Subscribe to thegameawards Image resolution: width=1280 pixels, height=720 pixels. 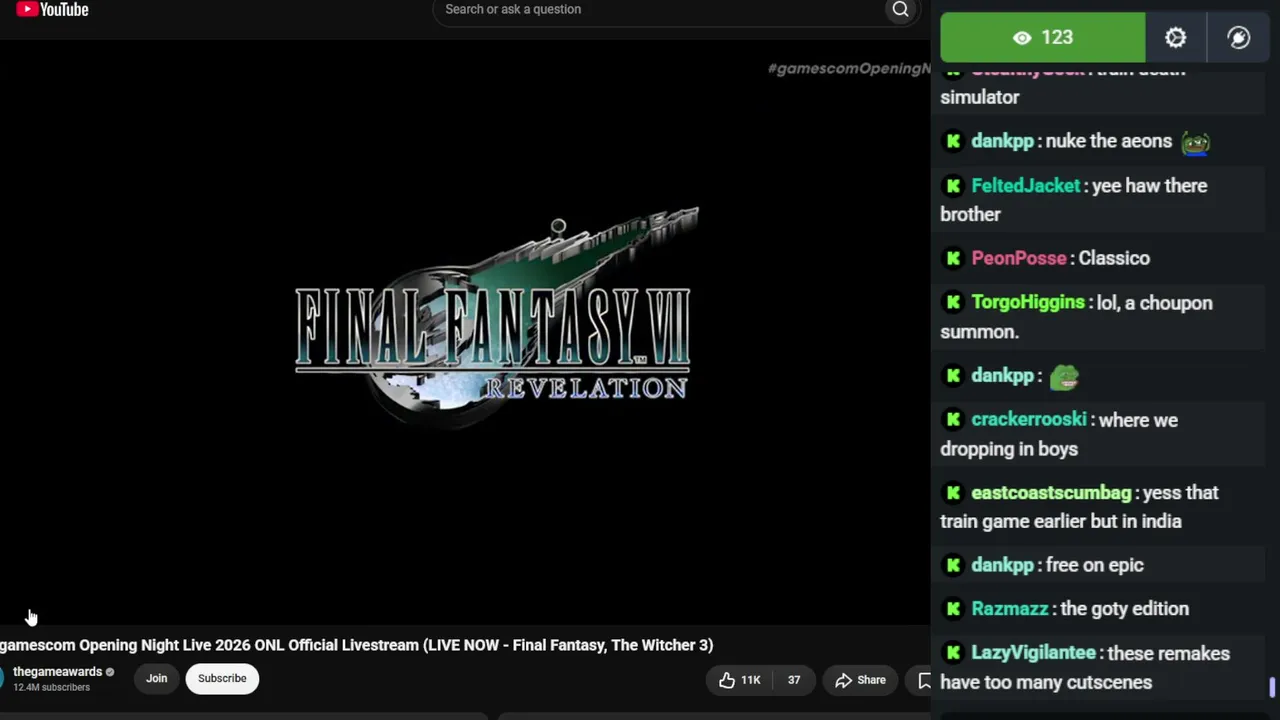(222, 678)
